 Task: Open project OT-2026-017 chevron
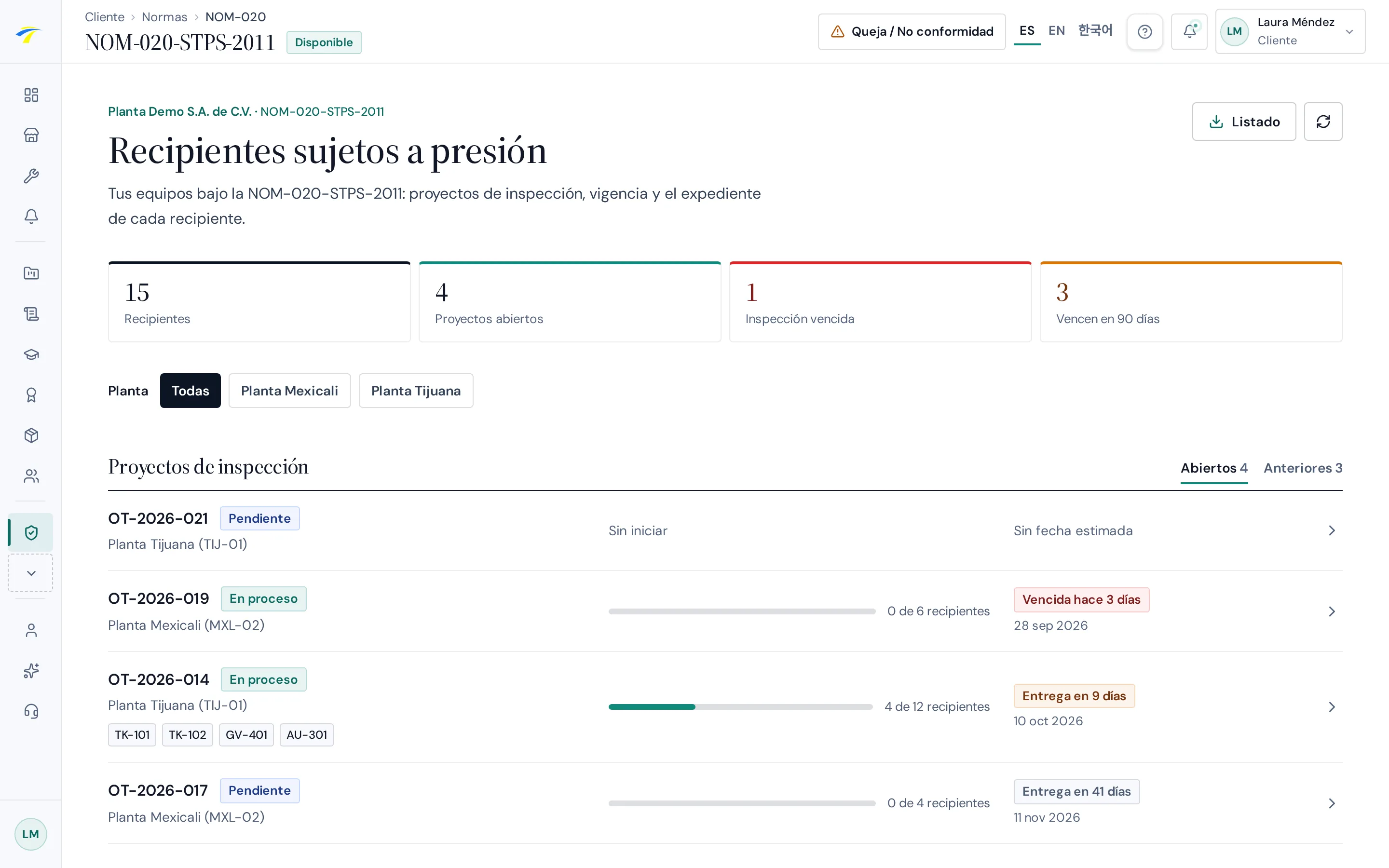1332,803
